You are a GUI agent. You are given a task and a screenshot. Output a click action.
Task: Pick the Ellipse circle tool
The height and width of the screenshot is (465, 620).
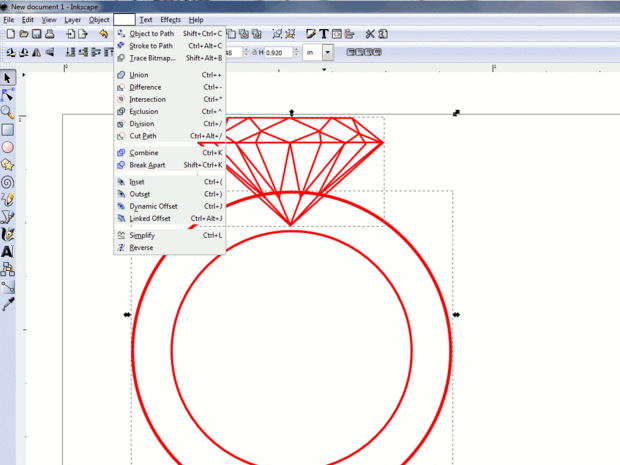[8, 147]
